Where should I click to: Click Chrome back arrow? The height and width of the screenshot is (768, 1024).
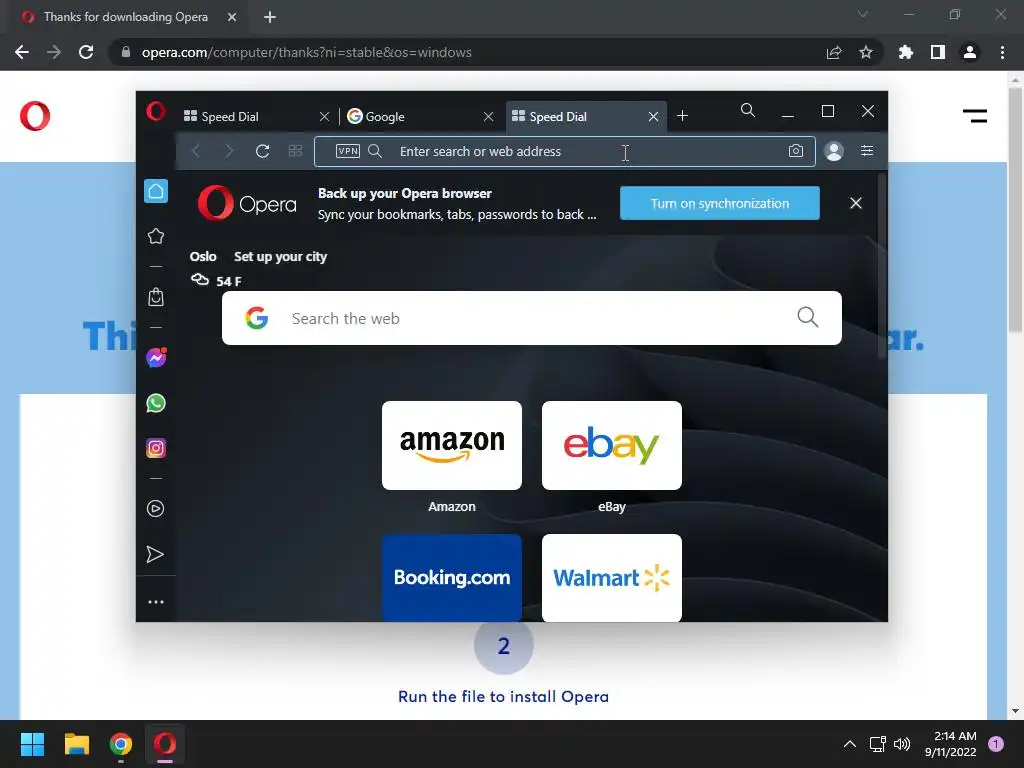(22, 52)
